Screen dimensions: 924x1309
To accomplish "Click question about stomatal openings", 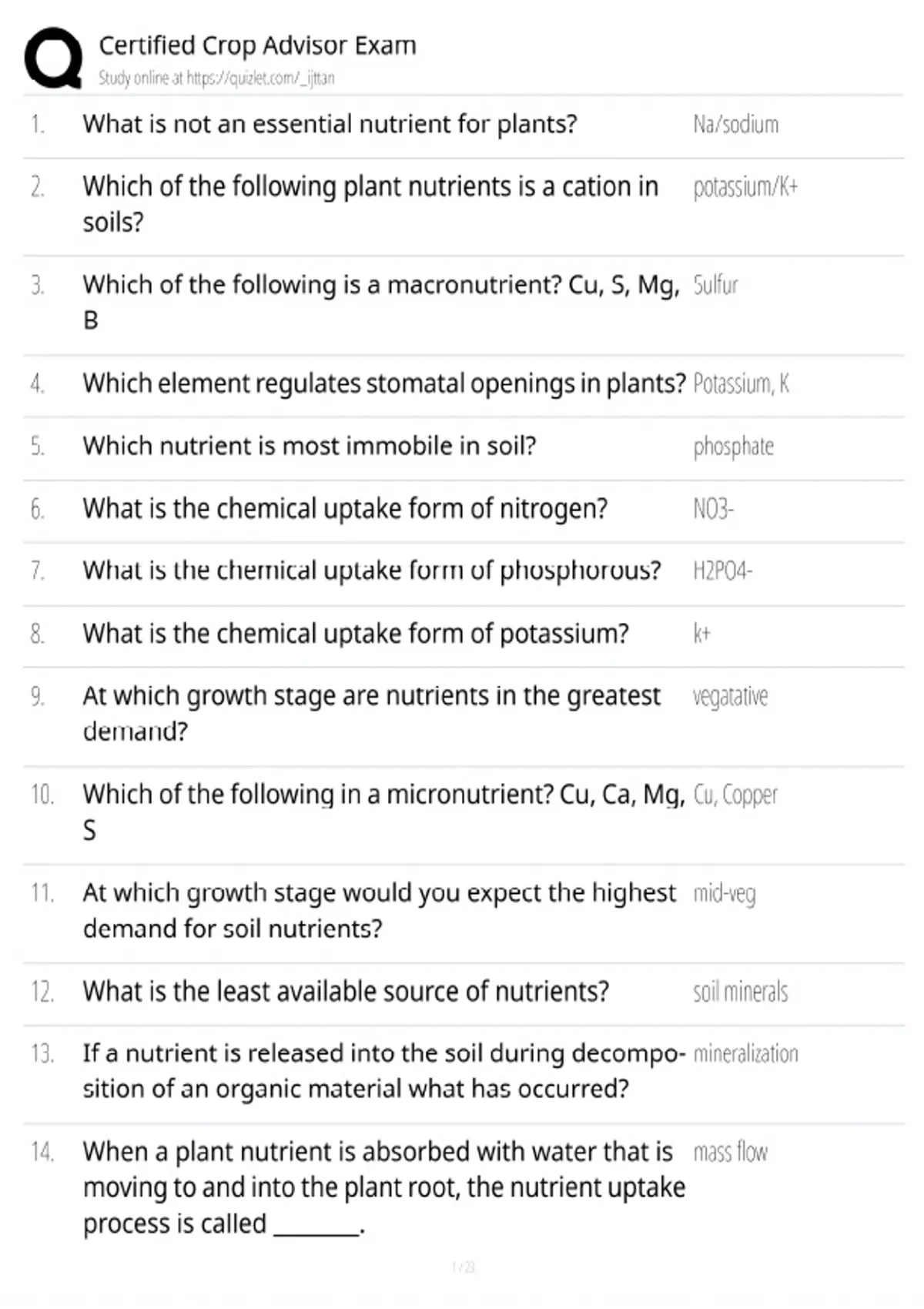I will click(384, 383).
